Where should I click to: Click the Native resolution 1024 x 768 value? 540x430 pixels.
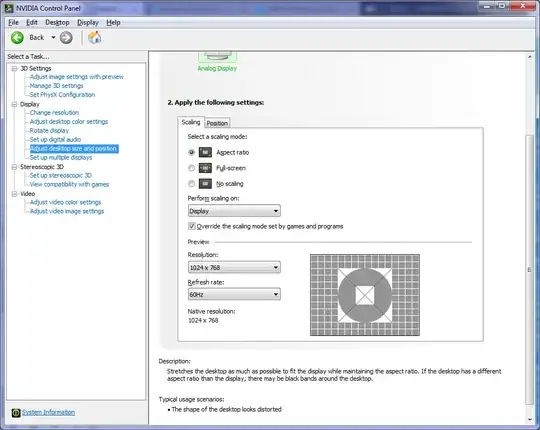203,321
